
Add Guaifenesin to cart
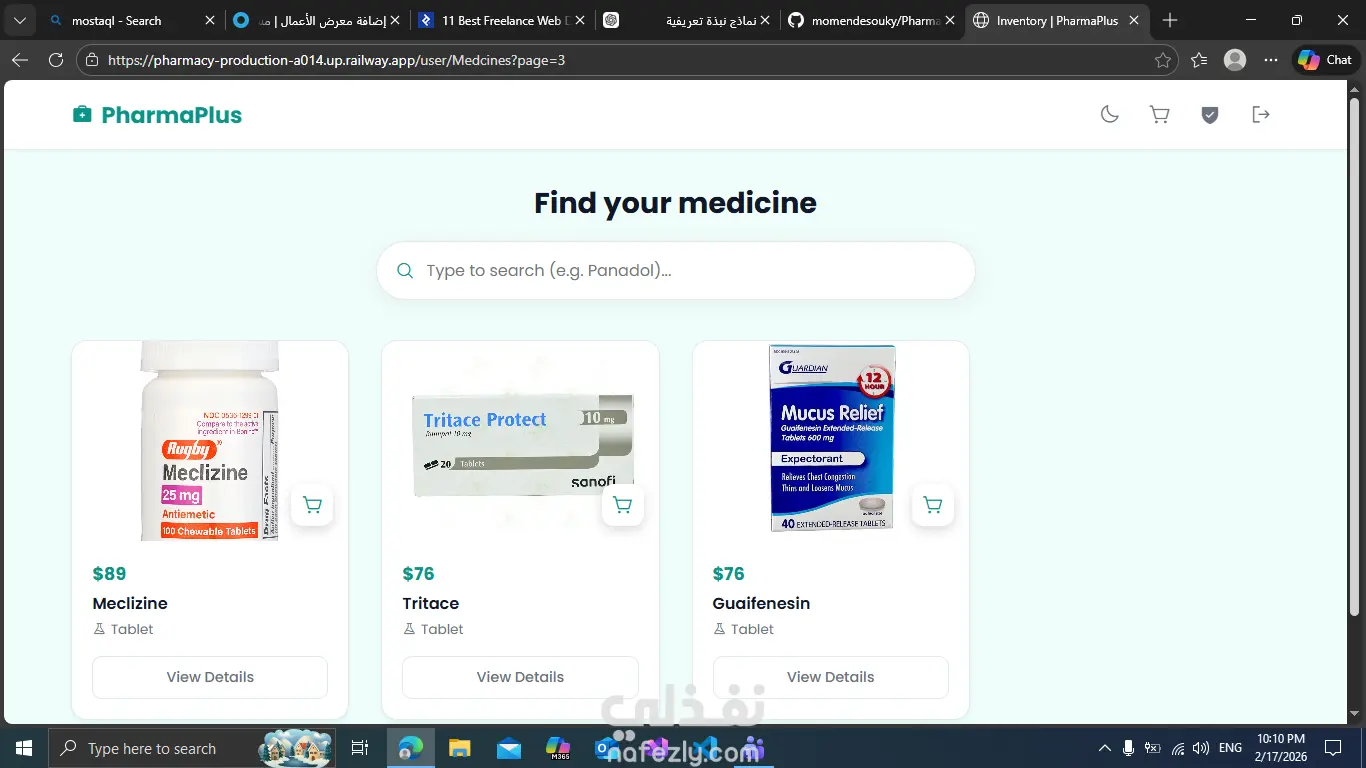coord(933,505)
